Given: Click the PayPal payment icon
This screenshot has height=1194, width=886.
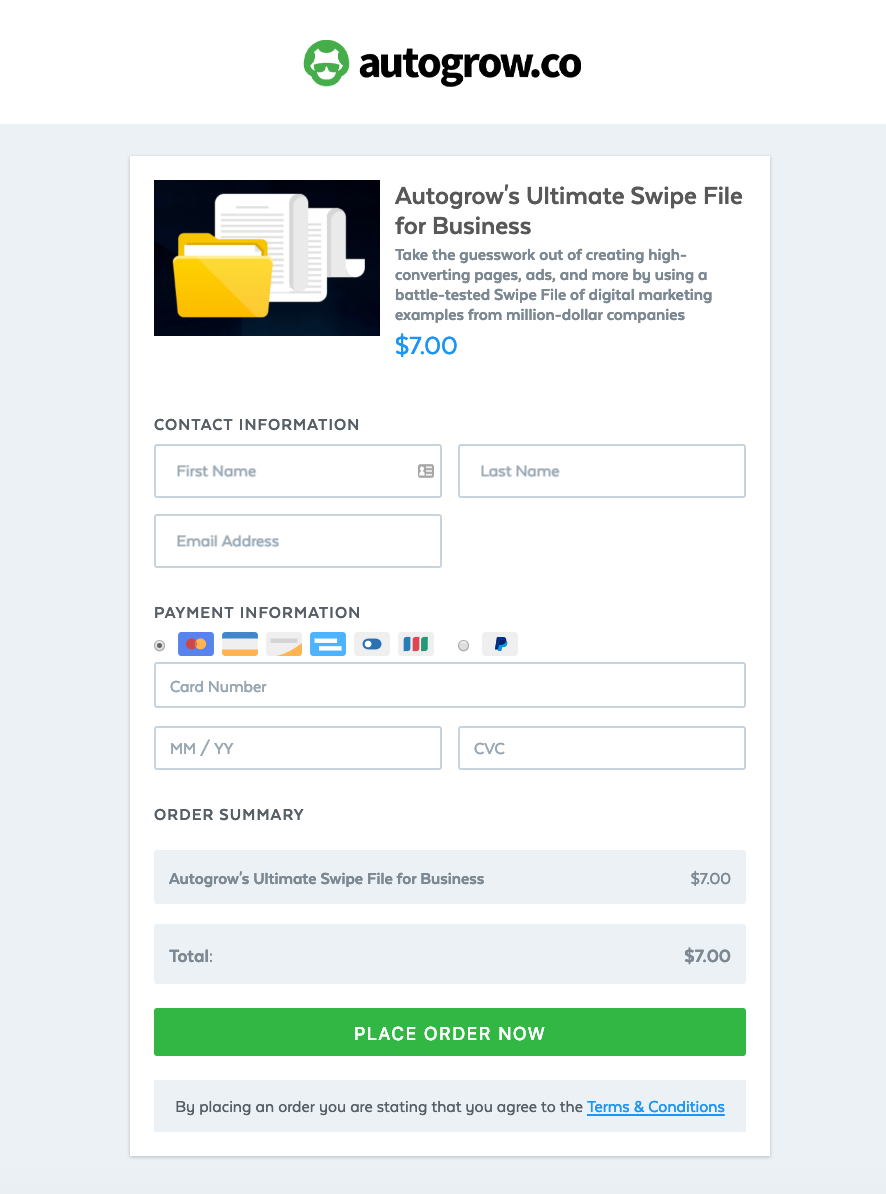Looking at the screenshot, I should coord(499,644).
